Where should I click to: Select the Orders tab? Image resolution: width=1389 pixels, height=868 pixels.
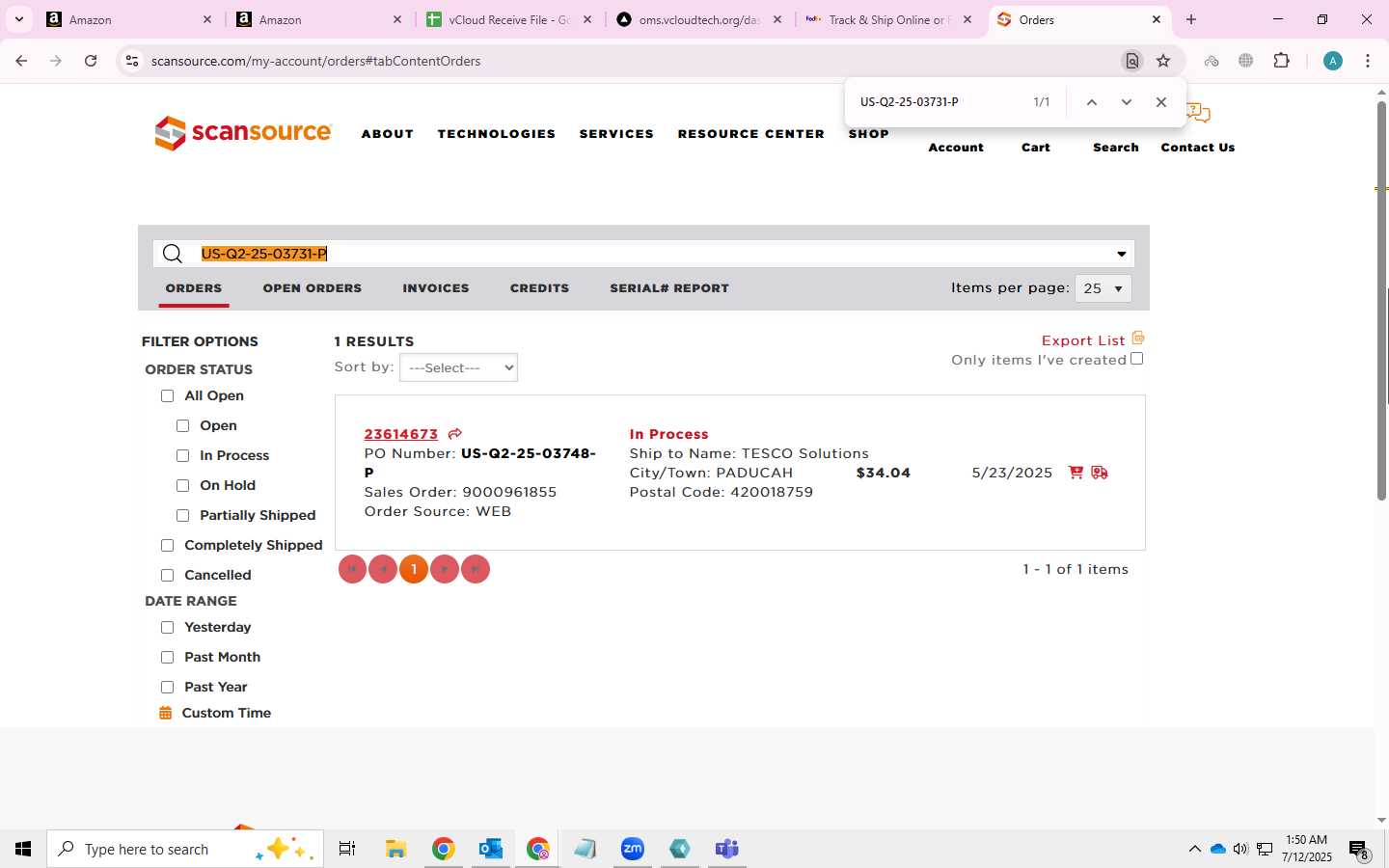point(194,288)
